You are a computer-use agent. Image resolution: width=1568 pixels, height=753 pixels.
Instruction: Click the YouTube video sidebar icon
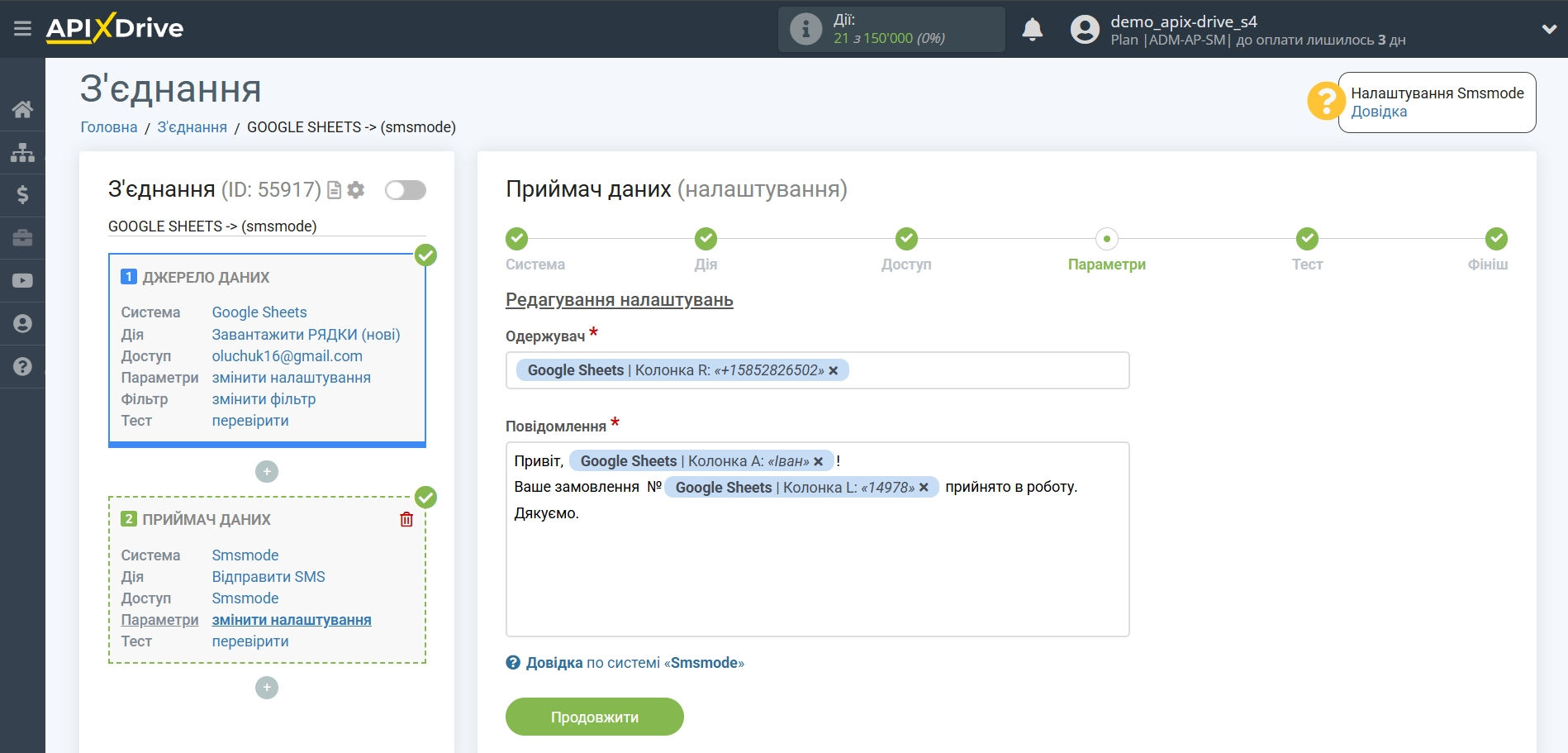click(22, 281)
